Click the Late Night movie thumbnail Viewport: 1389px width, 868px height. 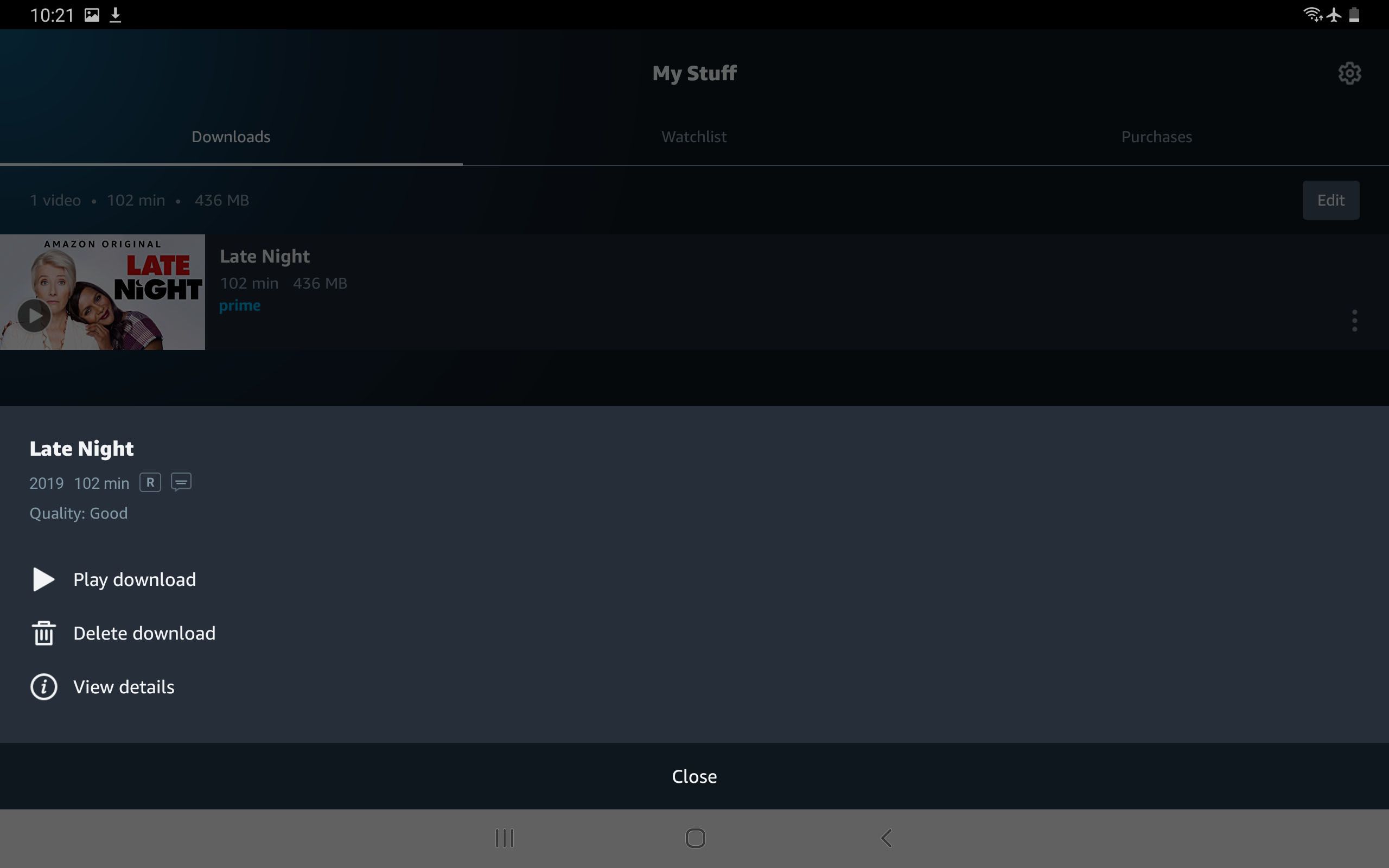click(102, 291)
